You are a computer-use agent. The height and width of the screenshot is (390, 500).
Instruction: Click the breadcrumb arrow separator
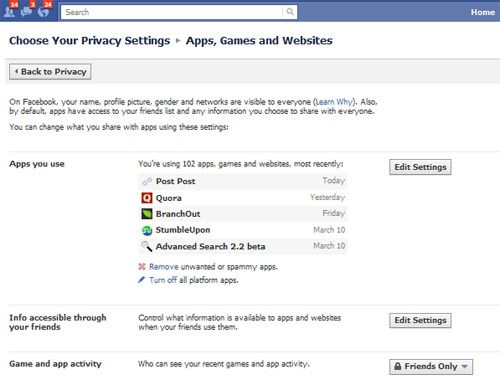coord(178,41)
